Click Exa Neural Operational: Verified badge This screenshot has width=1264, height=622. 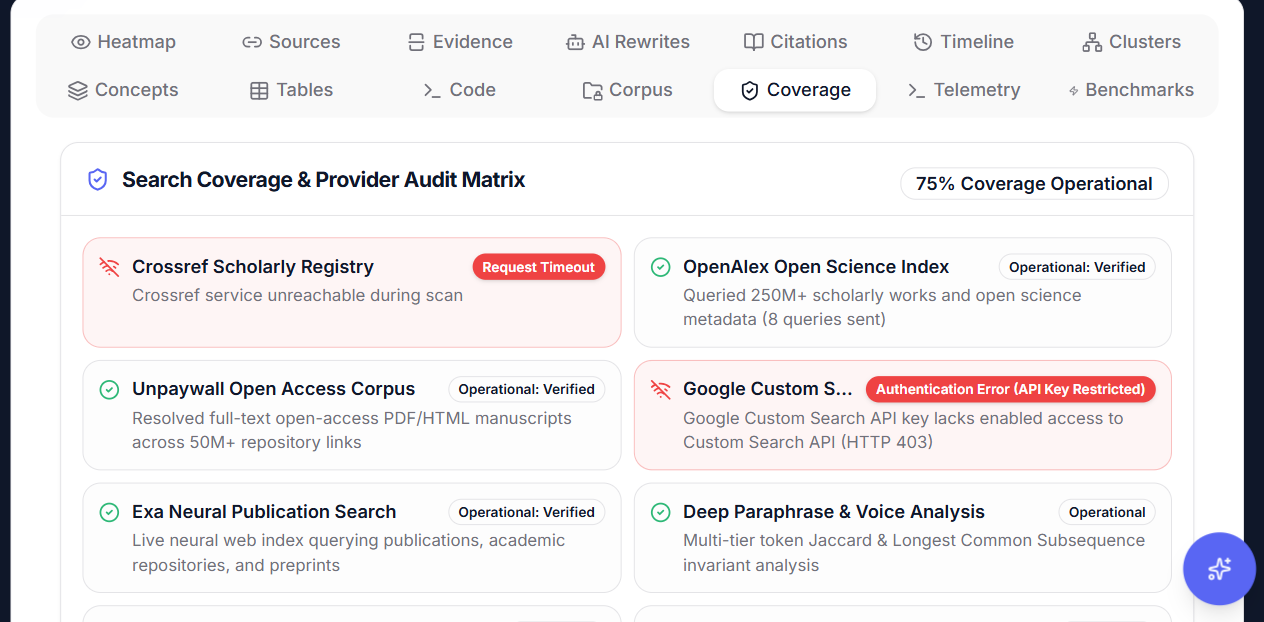pyautogui.click(x=526, y=512)
